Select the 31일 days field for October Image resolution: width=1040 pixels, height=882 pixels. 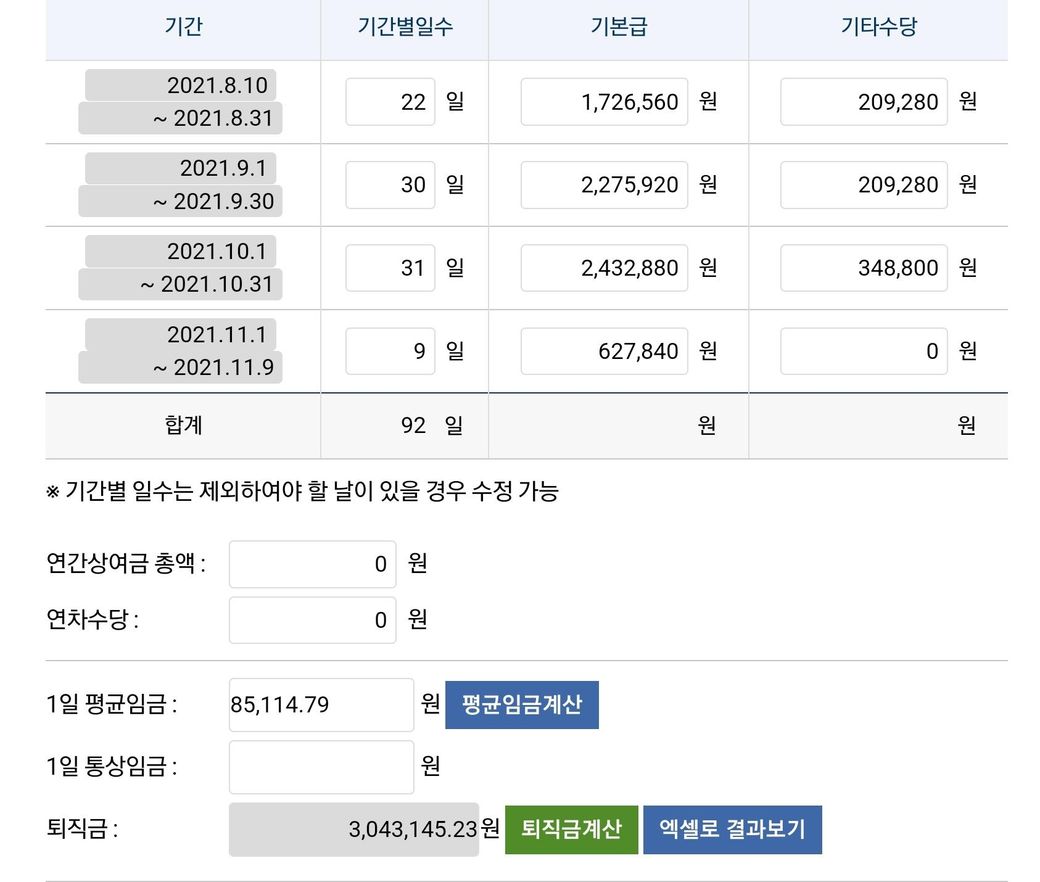tap(390, 268)
